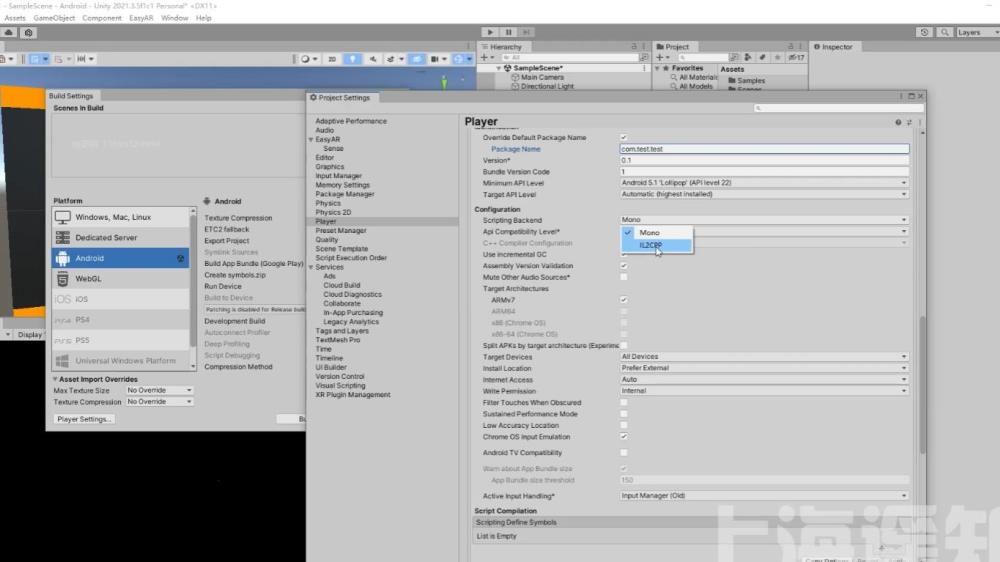Viewport: 1000px width, 562px height.
Task: Open Minimum API Level dropdown
Action: (x=764, y=183)
